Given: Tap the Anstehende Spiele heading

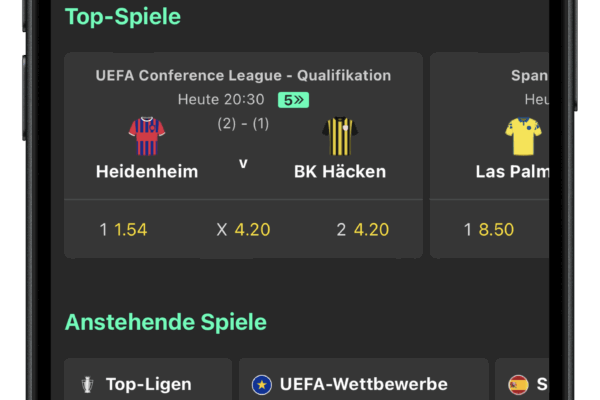Looking at the screenshot, I should [166, 322].
